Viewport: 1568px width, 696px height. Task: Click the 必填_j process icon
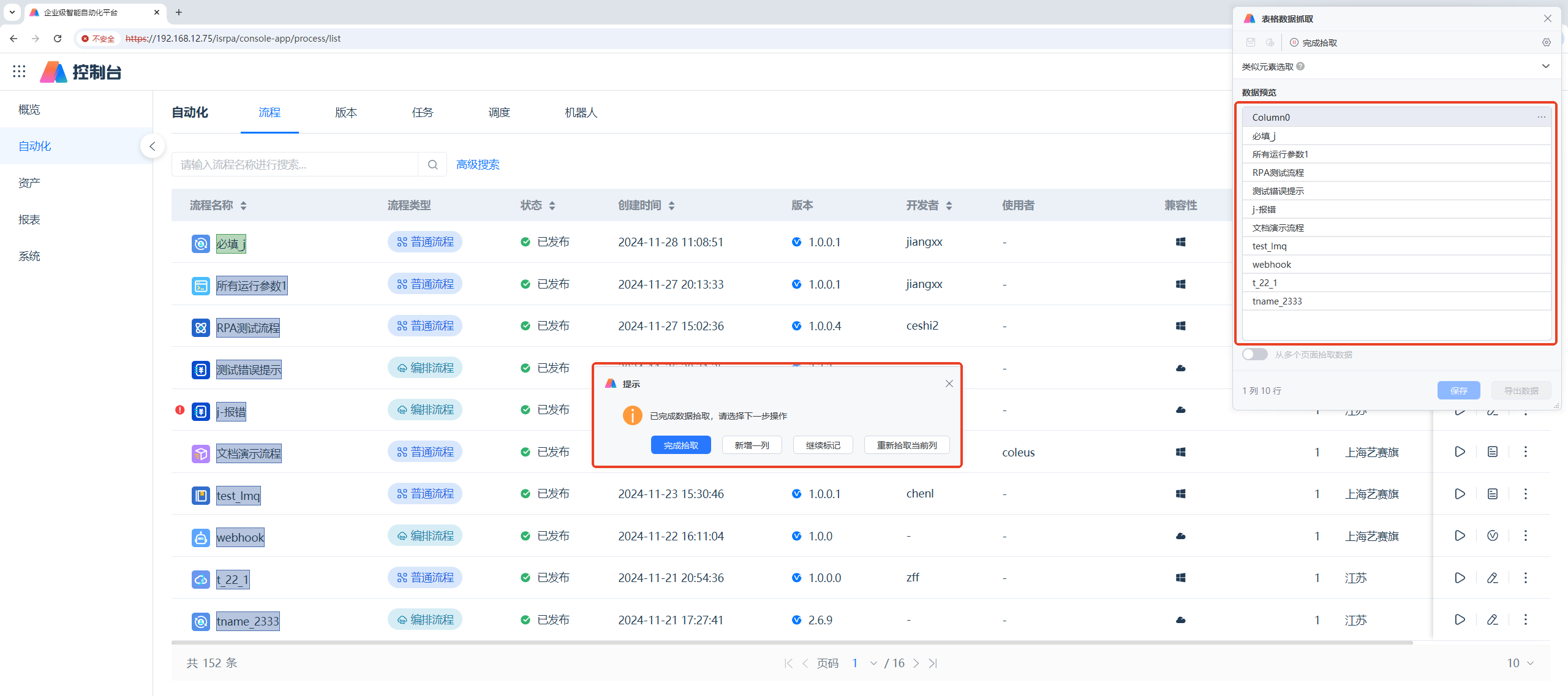point(201,244)
